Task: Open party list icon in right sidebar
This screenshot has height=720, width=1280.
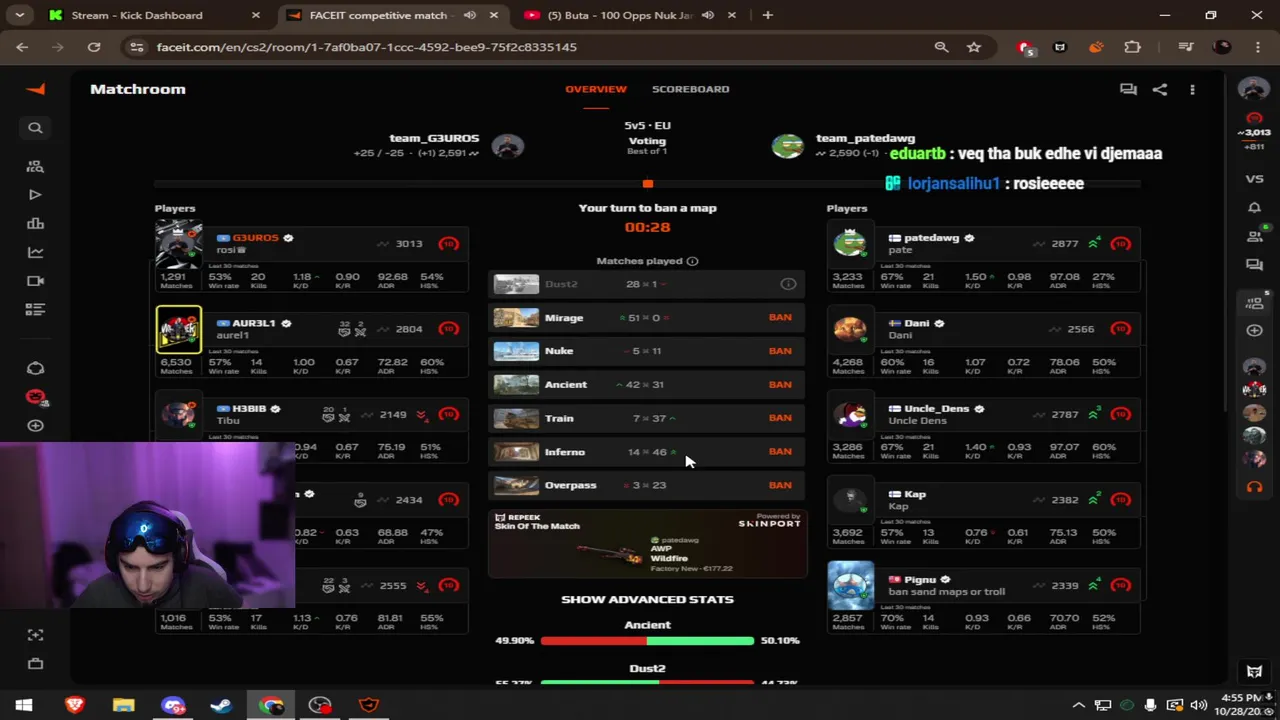Action: coord(1254,302)
